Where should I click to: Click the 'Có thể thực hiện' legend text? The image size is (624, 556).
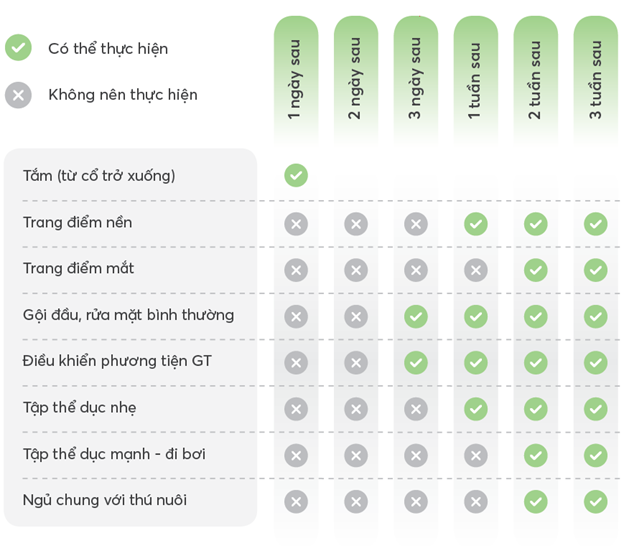[108, 48]
